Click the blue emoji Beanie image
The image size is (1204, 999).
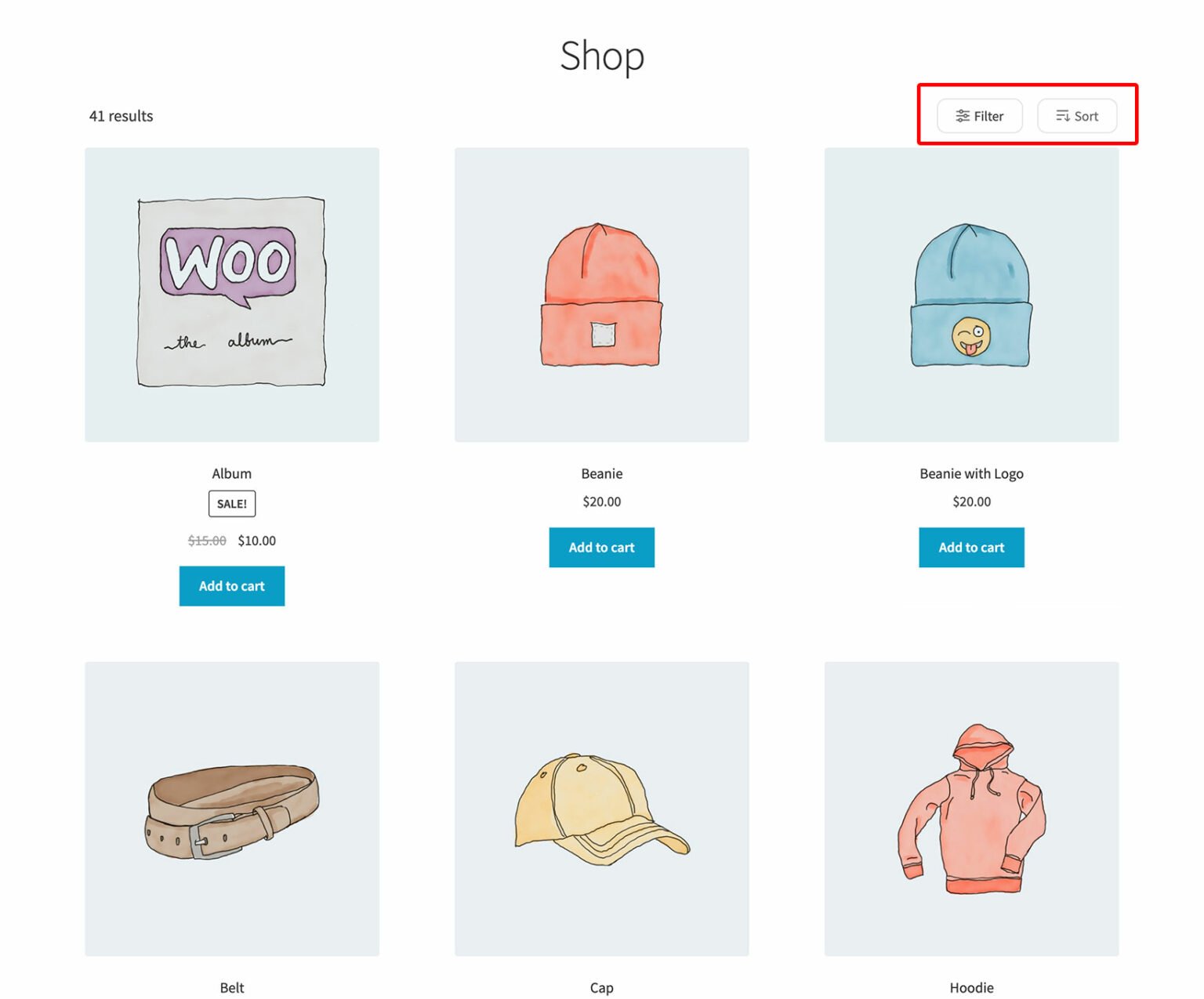pos(971,294)
